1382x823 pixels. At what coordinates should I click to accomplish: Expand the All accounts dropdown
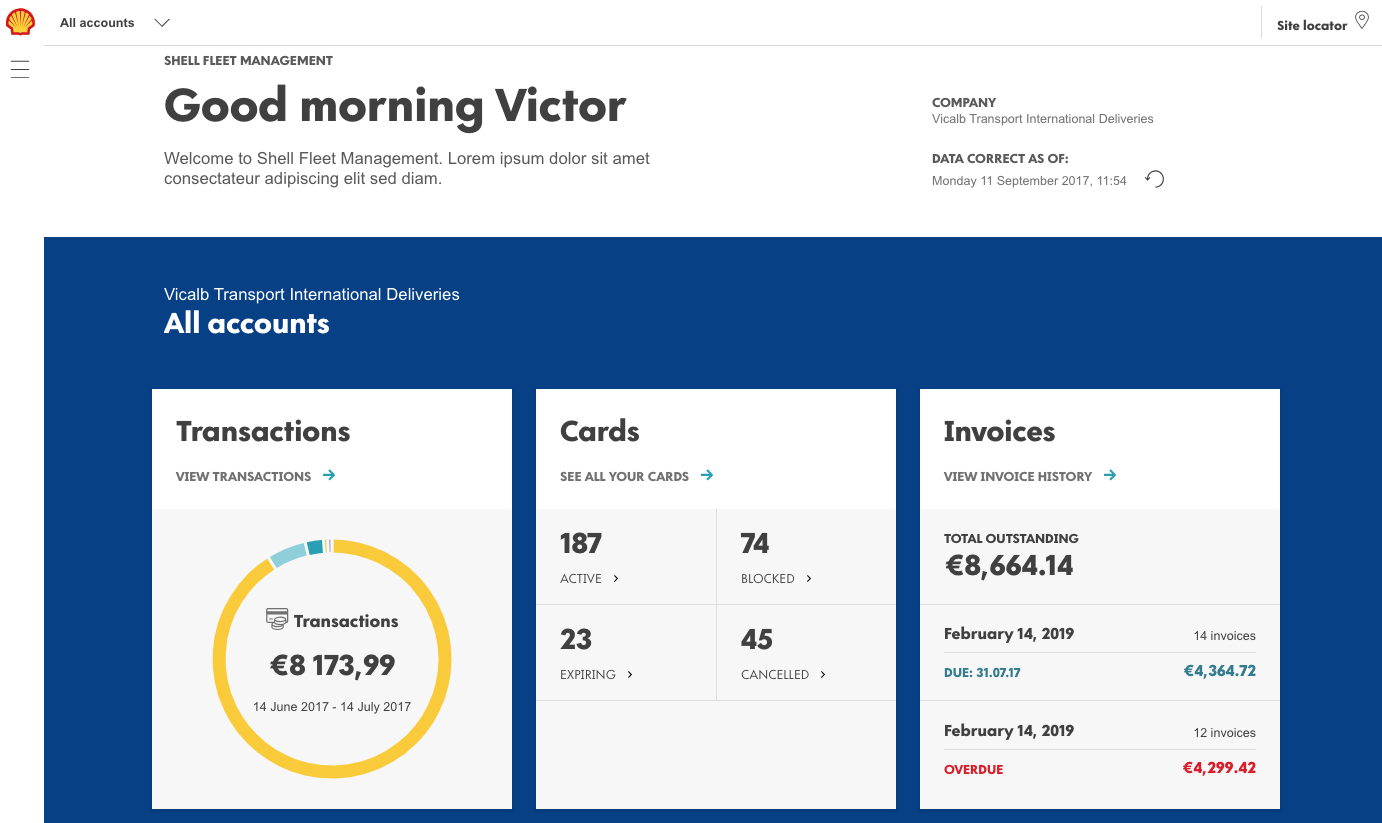pos(162,22)
